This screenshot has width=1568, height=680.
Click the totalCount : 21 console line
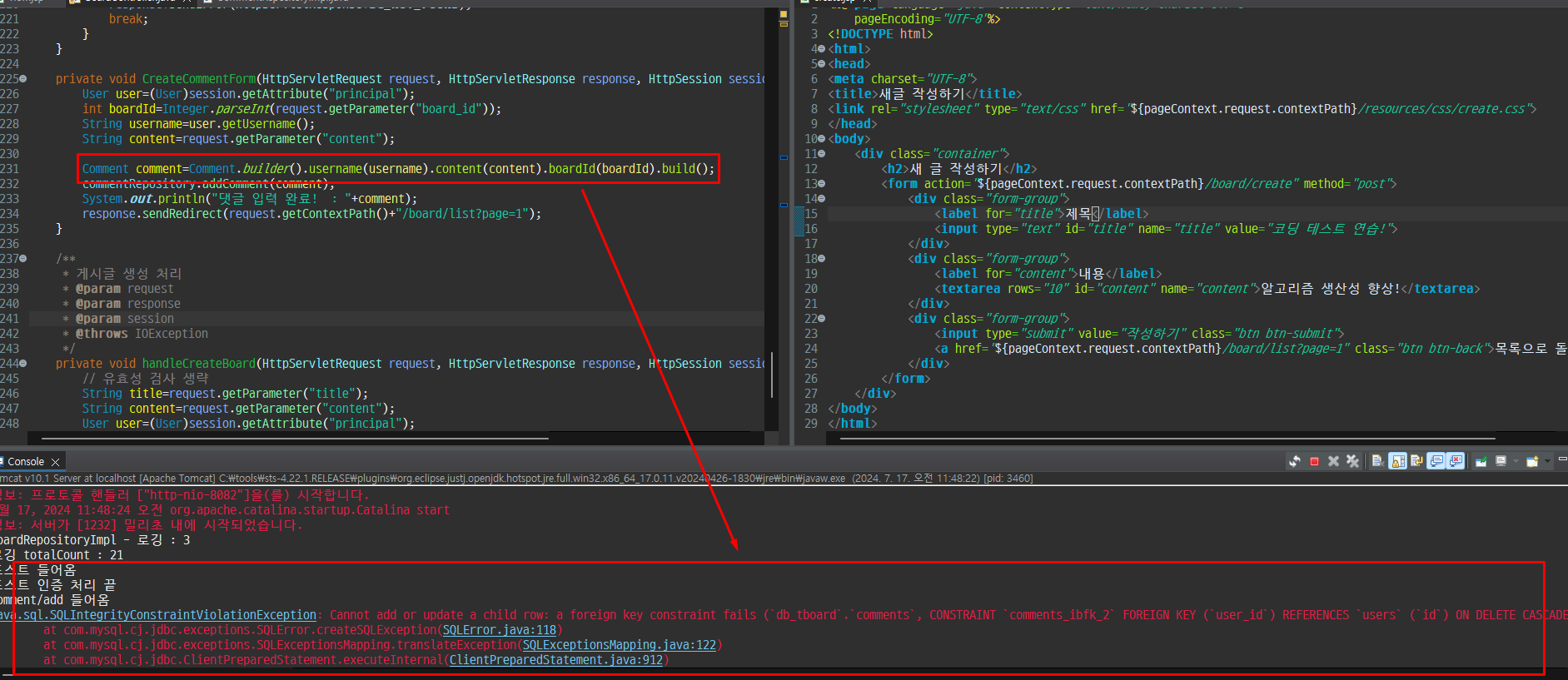pos(62,555)
